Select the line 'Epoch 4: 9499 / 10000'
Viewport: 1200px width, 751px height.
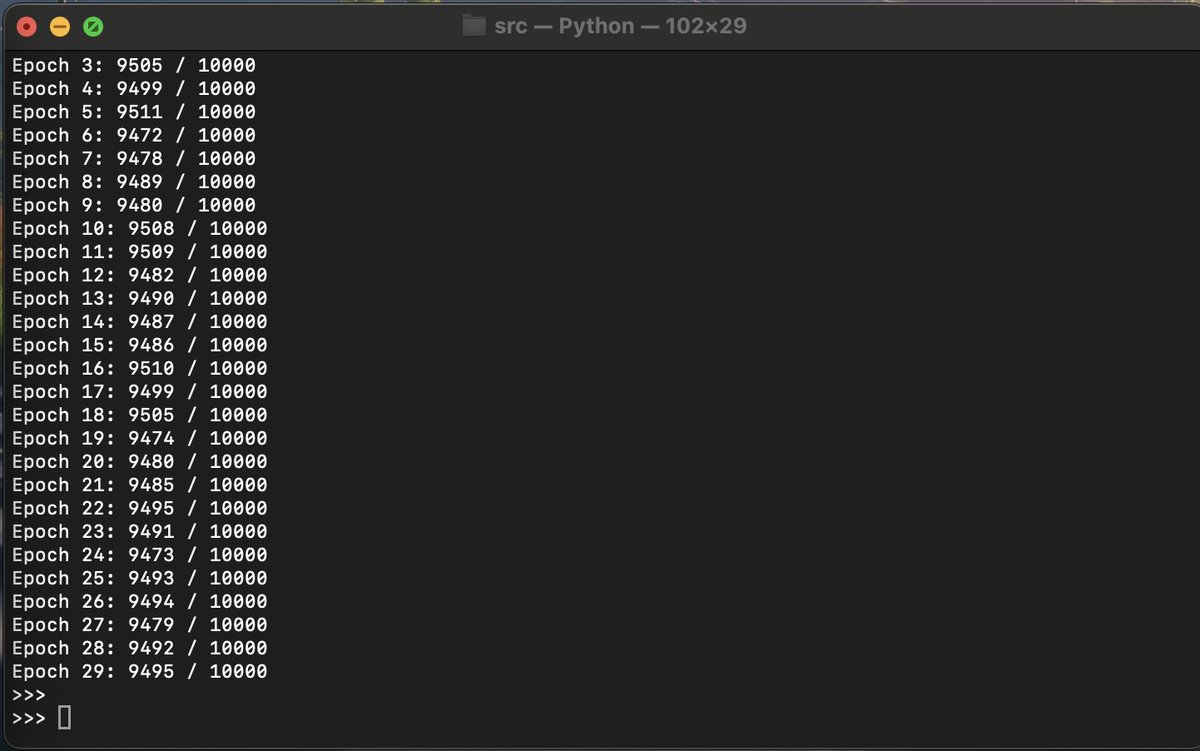click(x=134, y=89)
